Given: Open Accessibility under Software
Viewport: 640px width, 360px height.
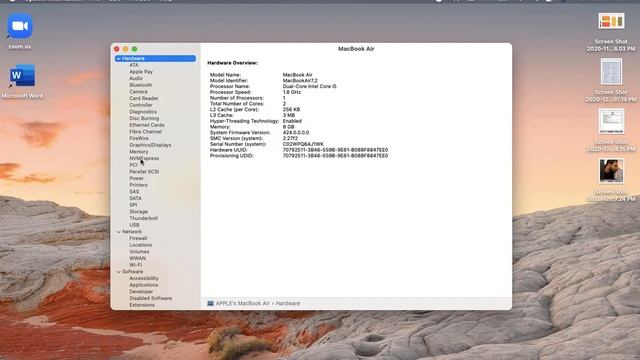Looking at the screenshot, I should pyautogui.click(x=144, y=278).
